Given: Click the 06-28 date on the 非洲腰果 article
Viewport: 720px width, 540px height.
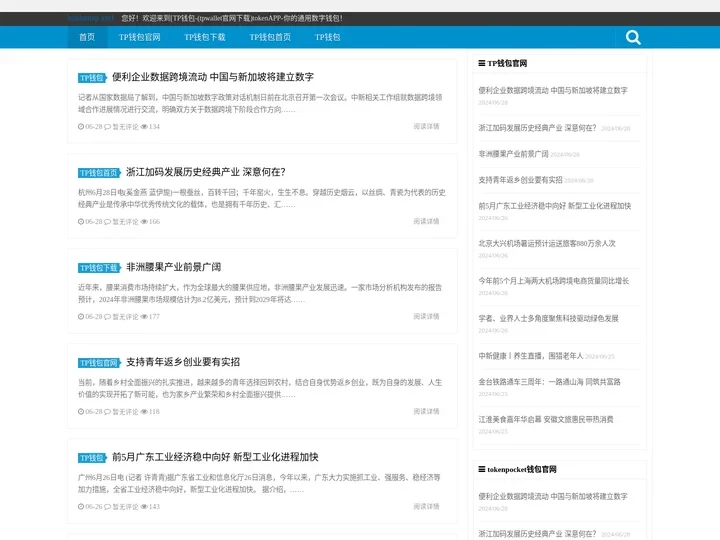Looking at the screenshot, I should coord(94,317).
